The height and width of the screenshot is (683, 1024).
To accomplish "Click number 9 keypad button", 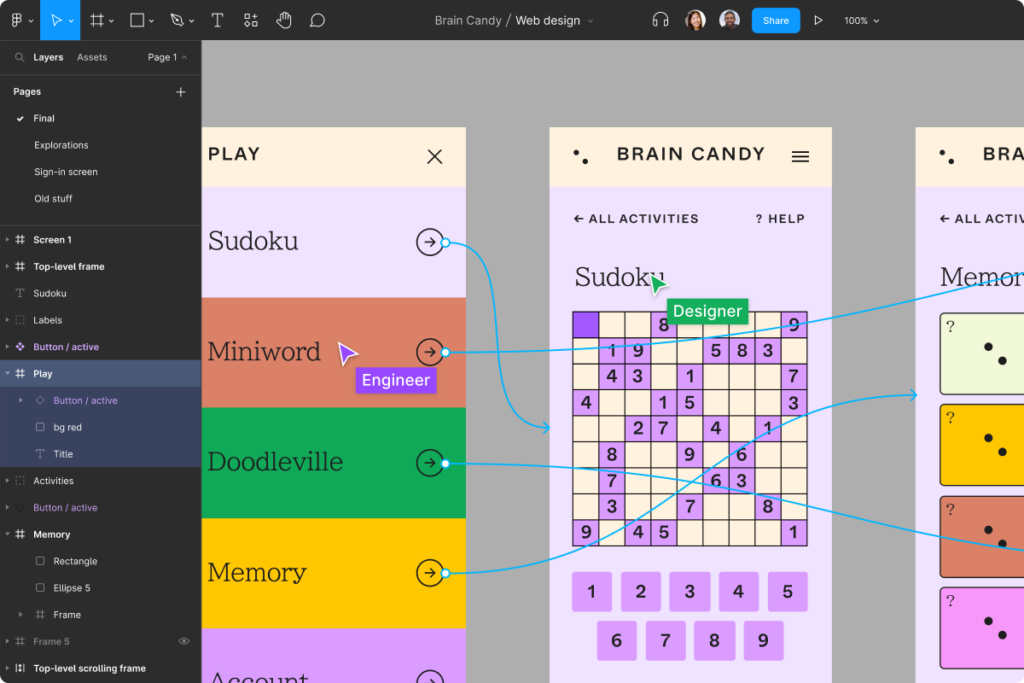I will (763, 641).
